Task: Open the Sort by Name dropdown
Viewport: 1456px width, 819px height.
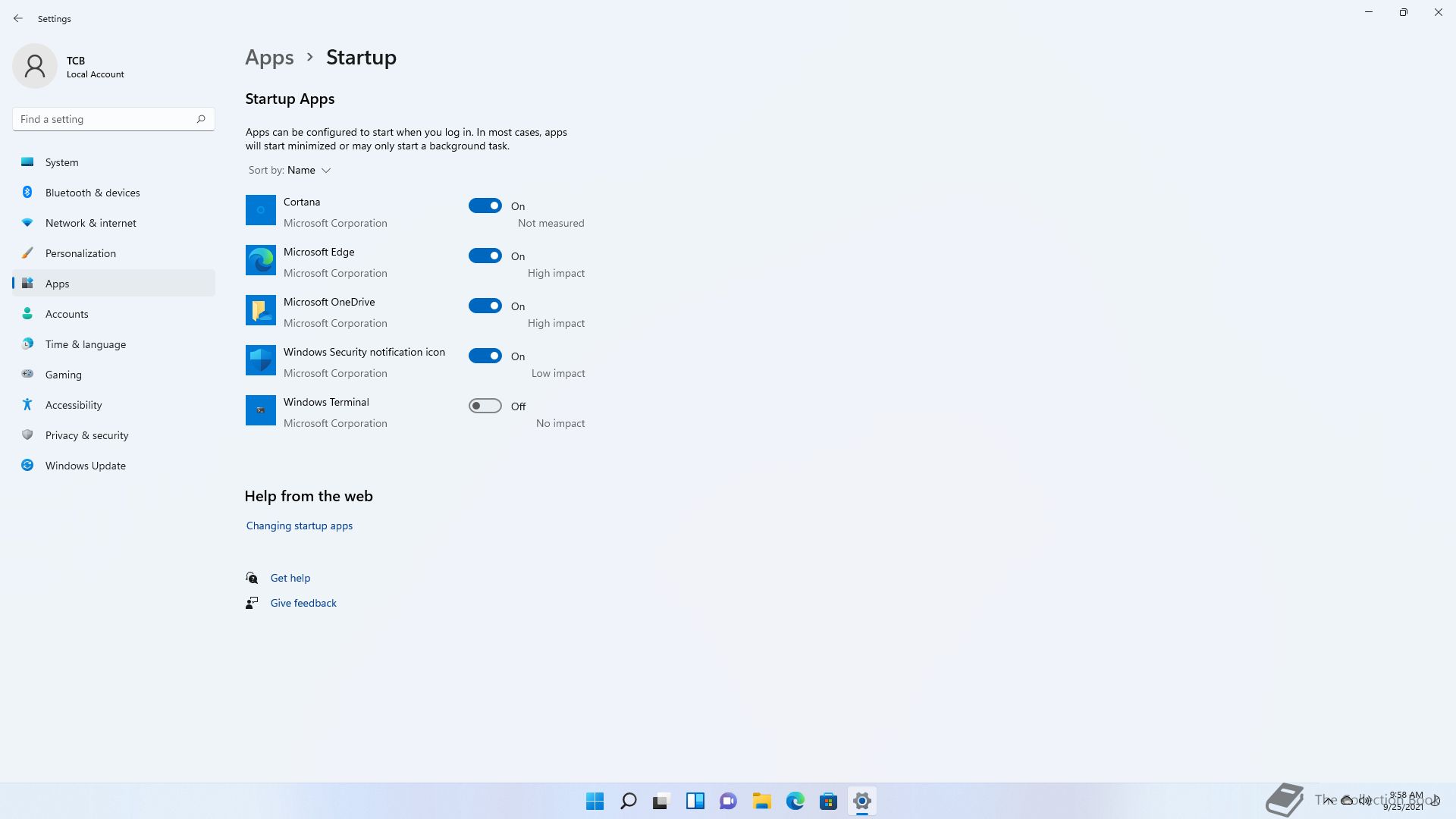Action: click(290, 170)
